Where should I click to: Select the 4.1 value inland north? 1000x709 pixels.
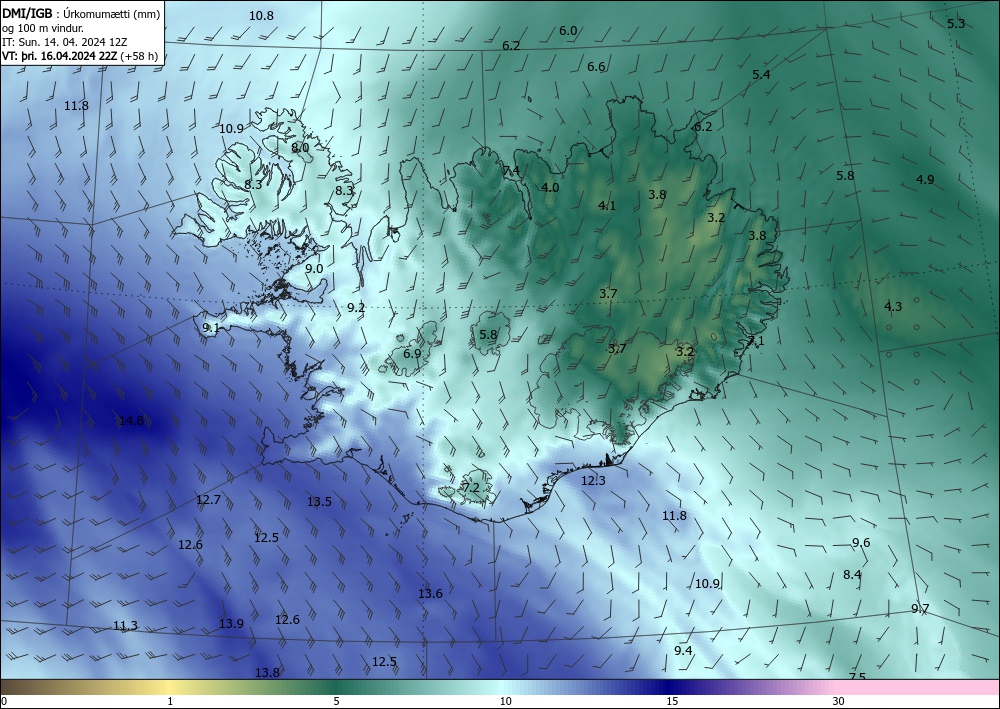[607, 205]
